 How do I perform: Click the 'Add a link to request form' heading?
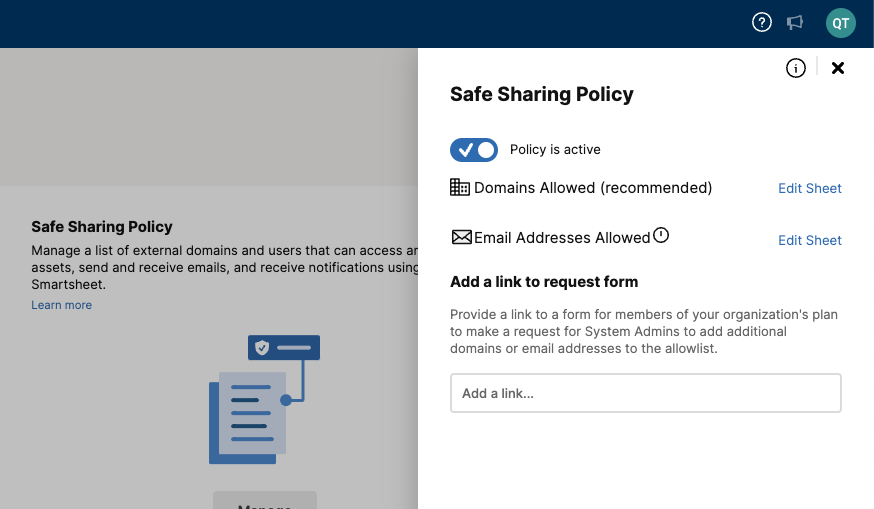click(x=544, y=282)
